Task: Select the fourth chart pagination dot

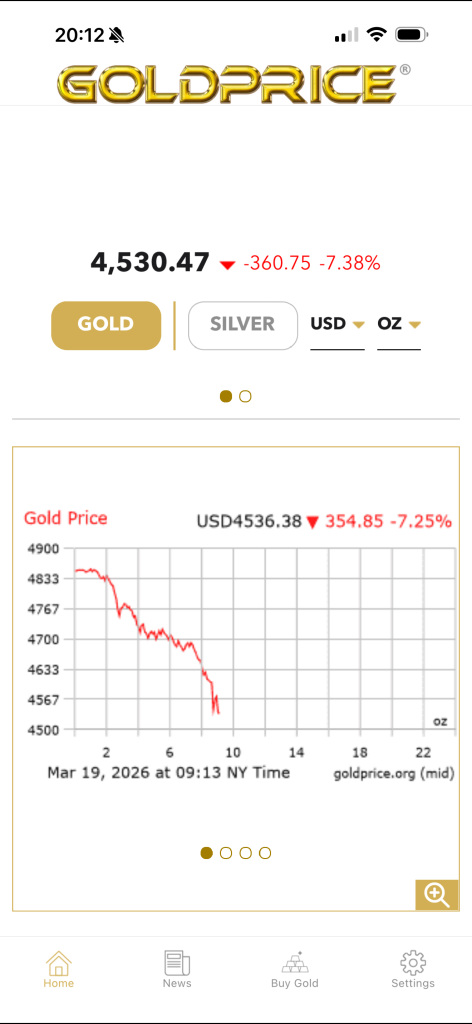Action: [x=265, y=853]
